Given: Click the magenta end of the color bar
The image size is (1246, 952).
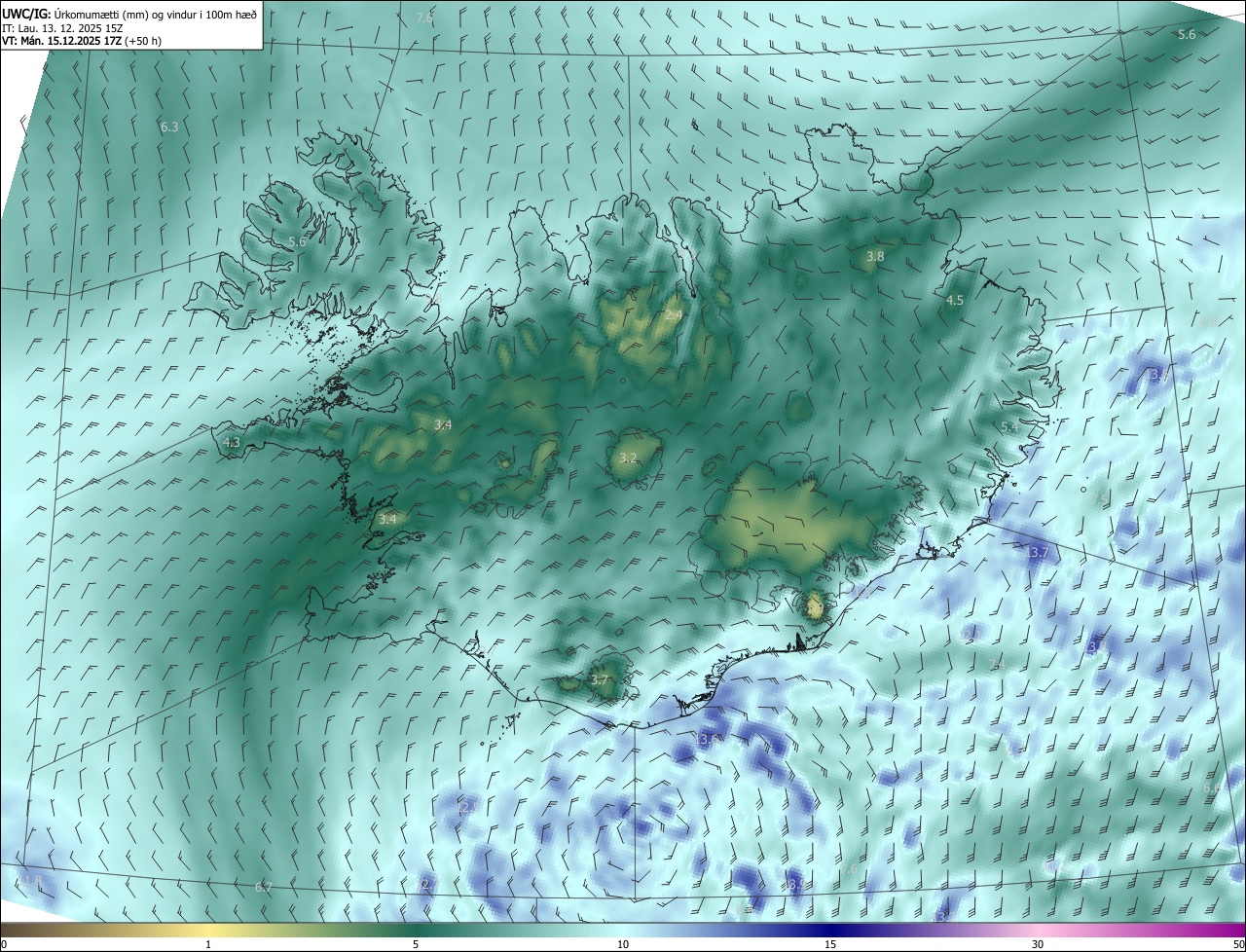Looking at the screenshot, I should click(x=1228, y=930).
